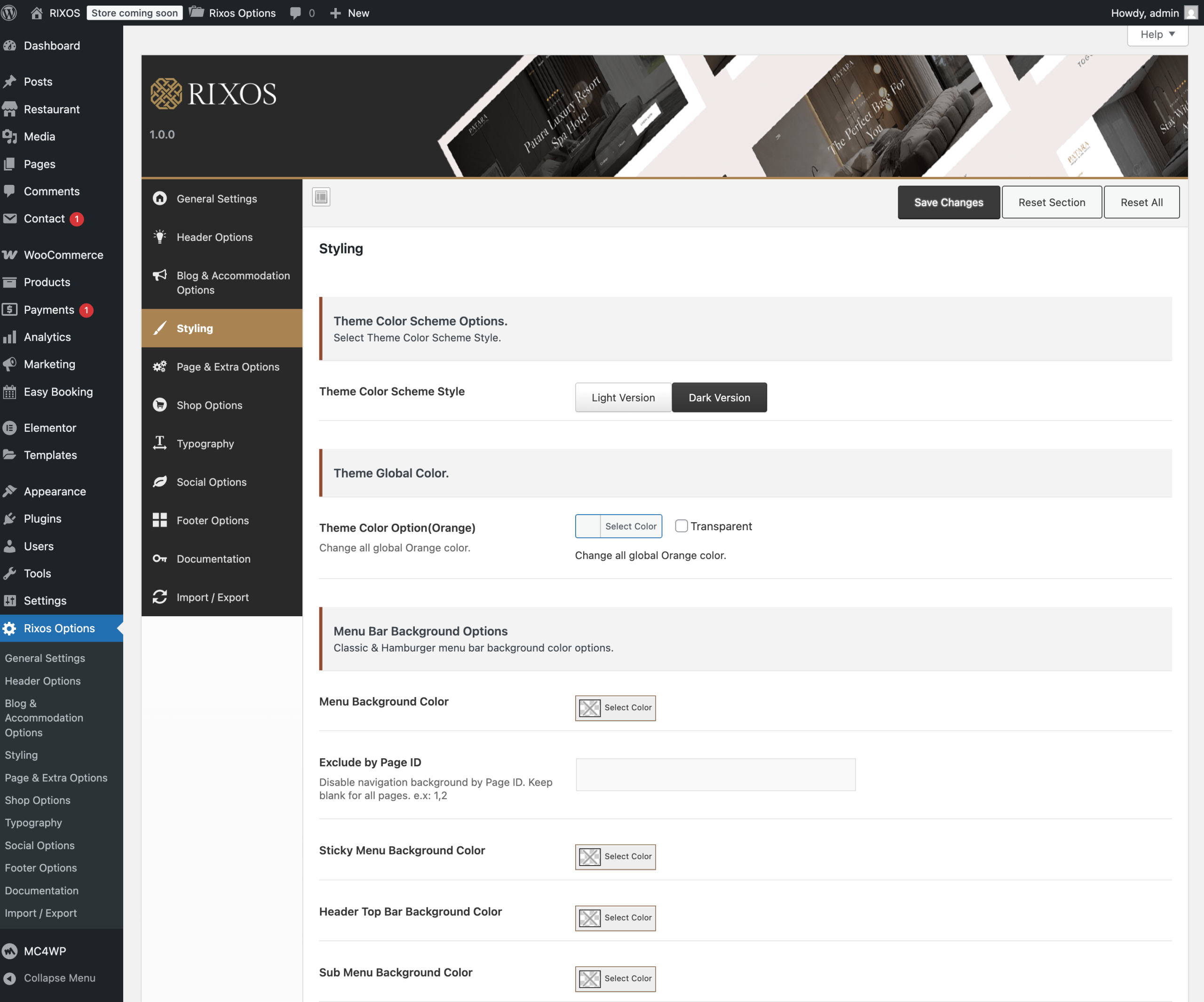The image size is (1204, 1002).
Task: Click the Dashboard gauge icon
Action: (x=10, y=45)
